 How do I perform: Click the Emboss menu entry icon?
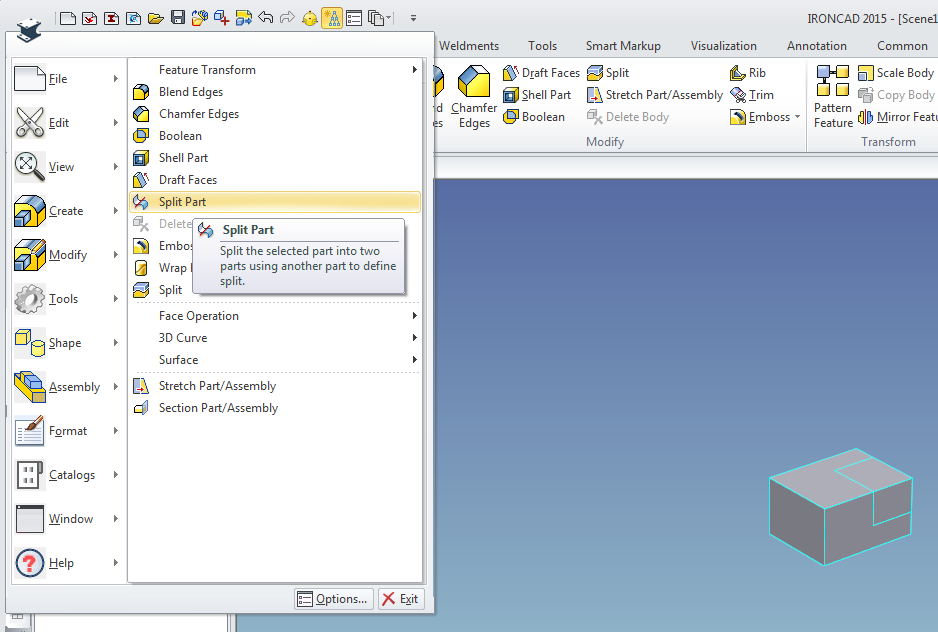(x=141, y=246)
